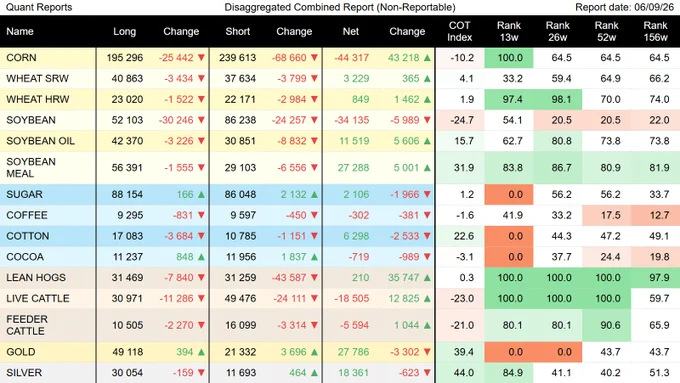Click SUGAR Rank 13w cell 0.0
The image size is (680, 383).
pyautogui.click(x=509, y=194)
